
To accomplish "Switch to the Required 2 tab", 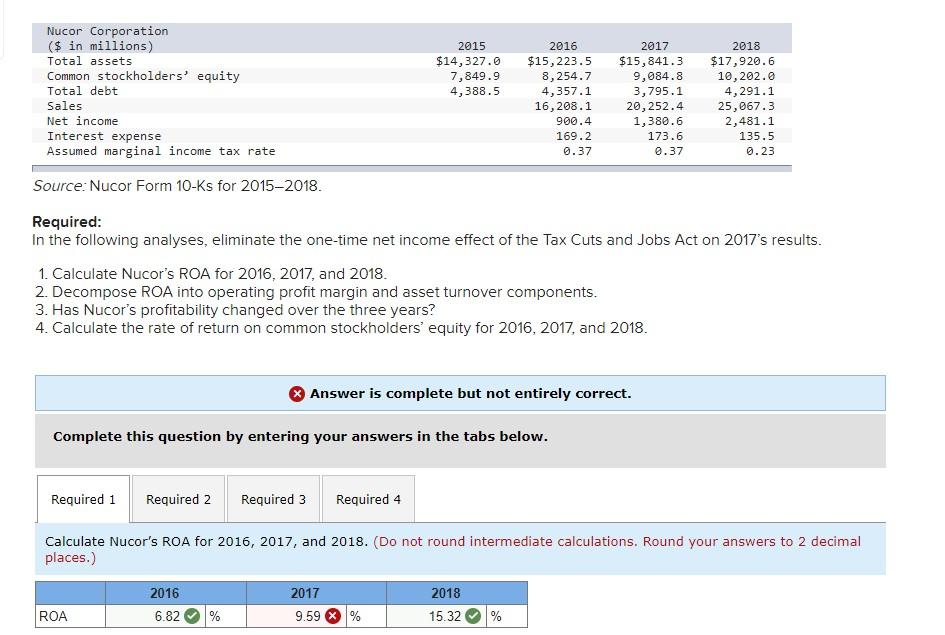I will coord(178,499).
